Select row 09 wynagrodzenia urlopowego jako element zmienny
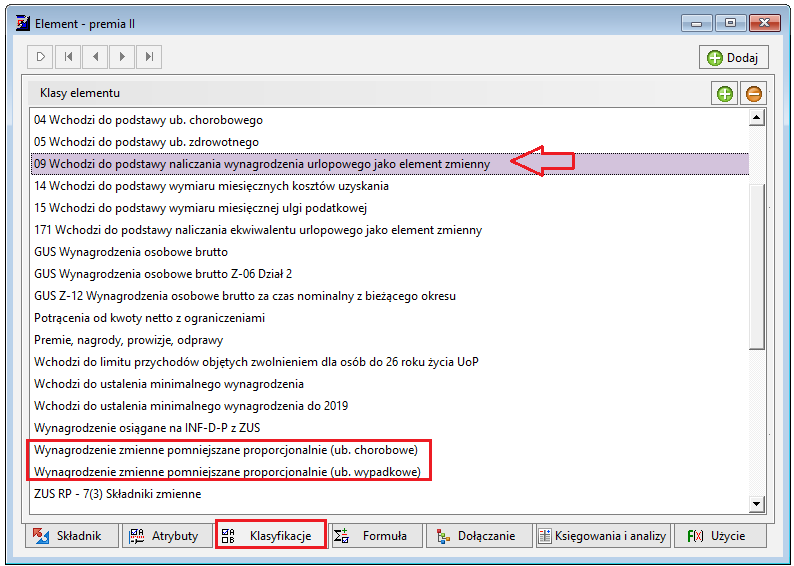 point(389,164)
